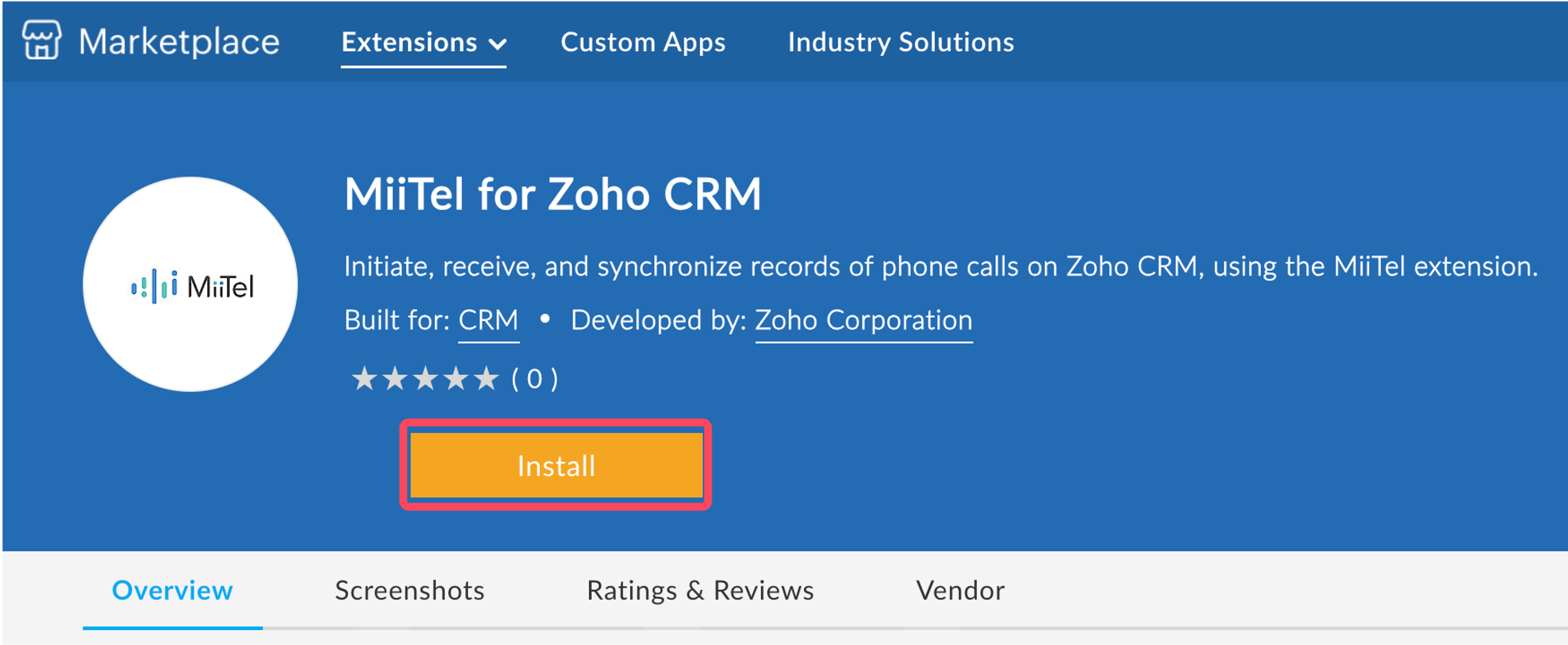Click the ( 0 ) review count
The width and height of the screenshot is (1568, 645).
point(534,379)
